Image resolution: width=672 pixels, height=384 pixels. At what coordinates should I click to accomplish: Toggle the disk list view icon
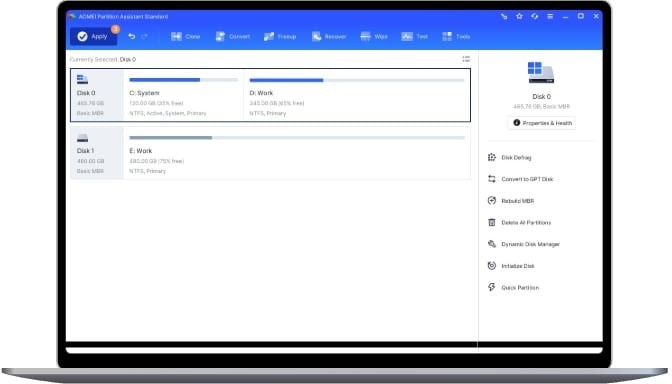[466, 59]
